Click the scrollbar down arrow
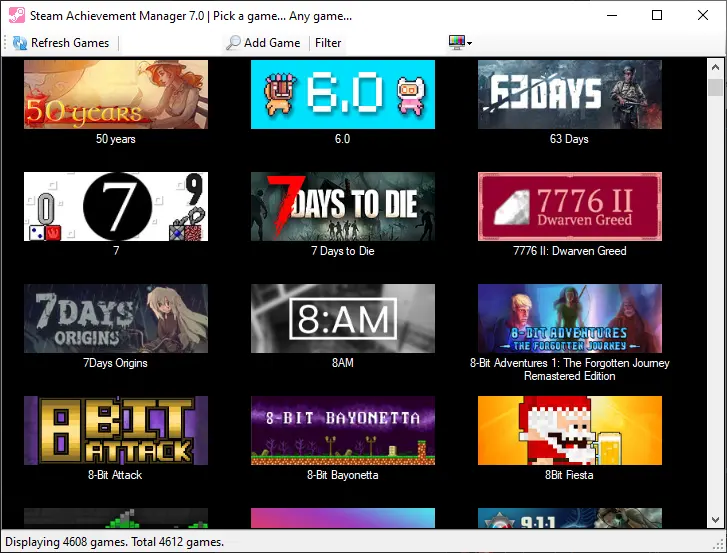 715,520
